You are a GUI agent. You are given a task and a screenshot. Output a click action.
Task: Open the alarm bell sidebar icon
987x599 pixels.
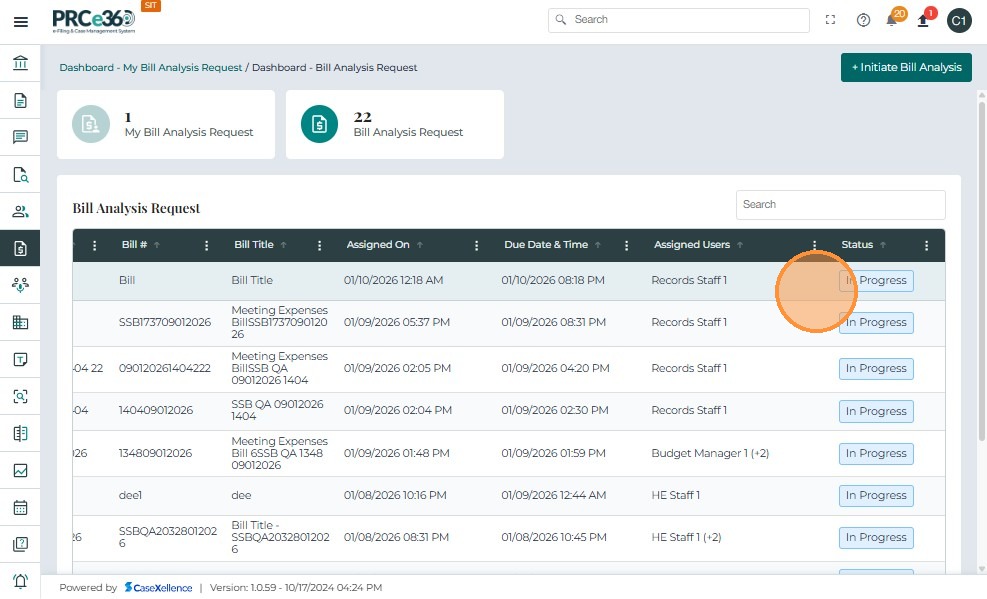click(20, 581)
